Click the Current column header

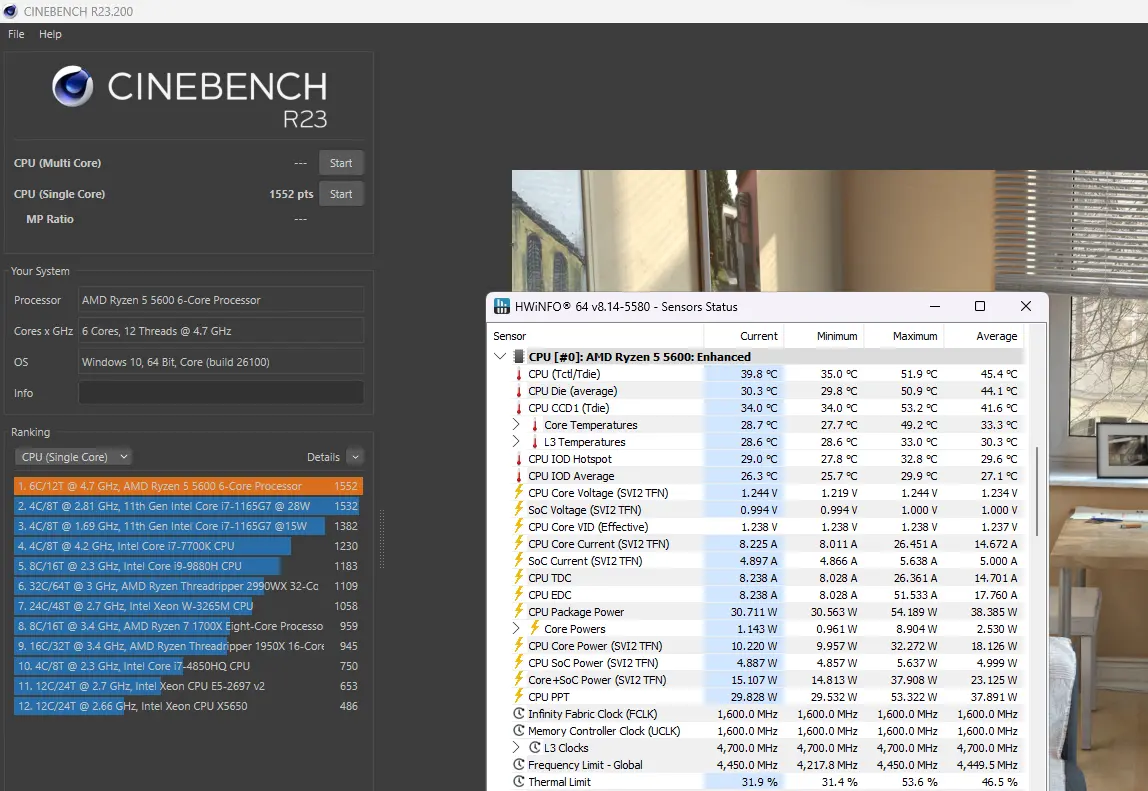pyautogui.click(x=744, y=336)
